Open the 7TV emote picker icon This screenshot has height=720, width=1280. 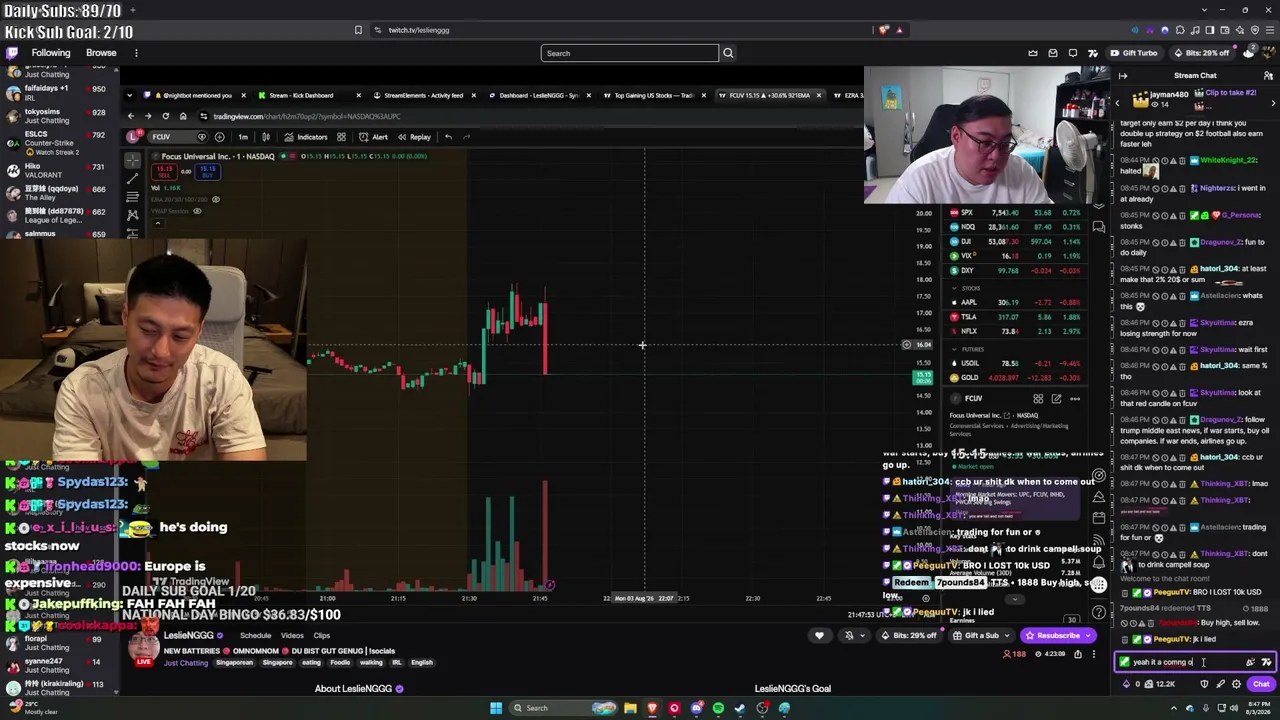point(1266,662)
